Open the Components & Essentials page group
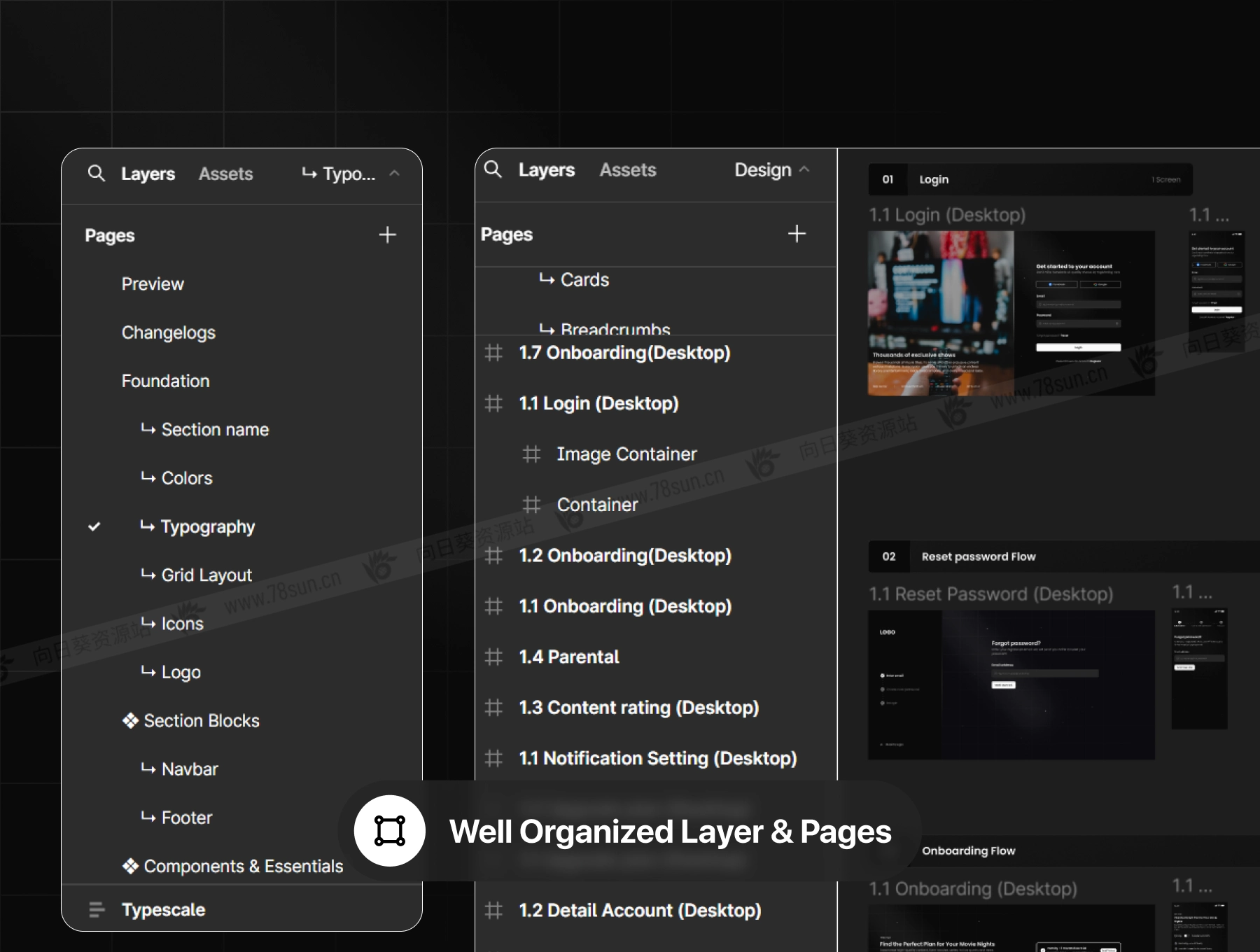 click(242, 866)
